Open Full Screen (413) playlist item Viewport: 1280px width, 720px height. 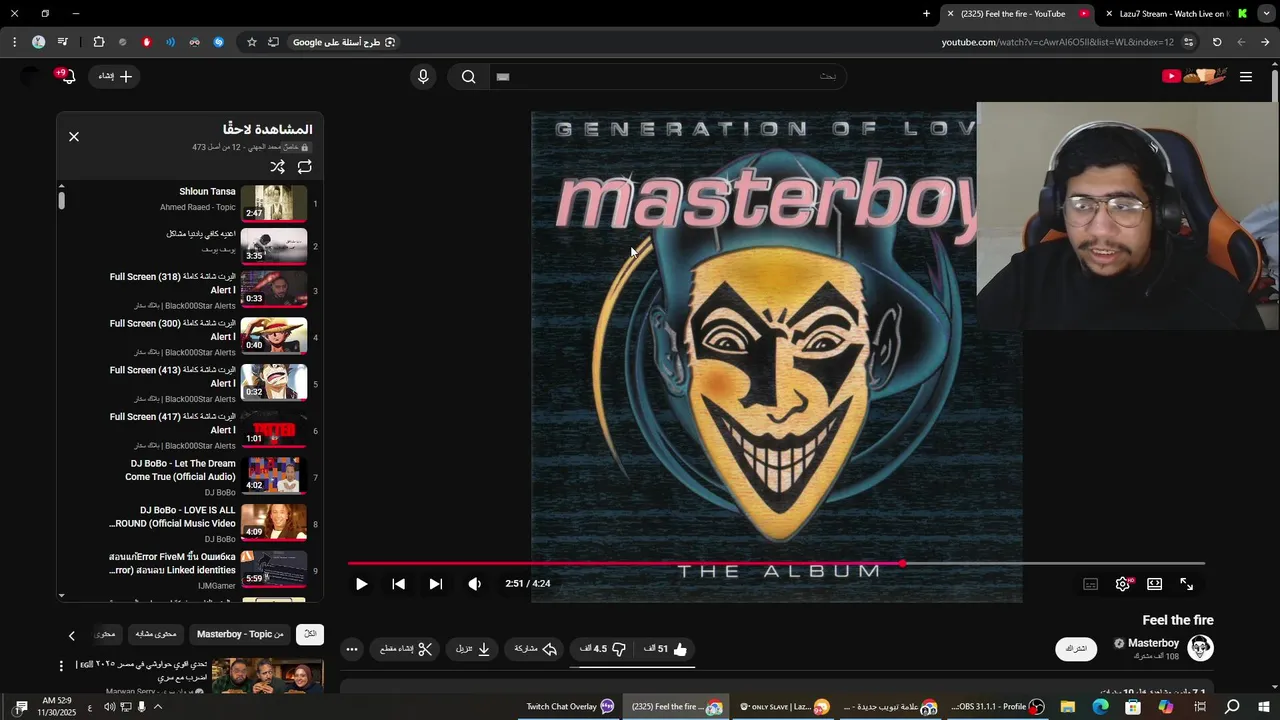coord(190,384)
